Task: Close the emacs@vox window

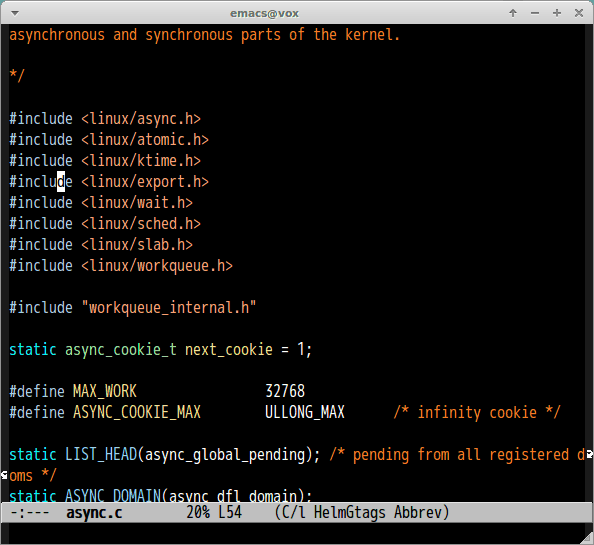Action: click(x=579, y=13)
